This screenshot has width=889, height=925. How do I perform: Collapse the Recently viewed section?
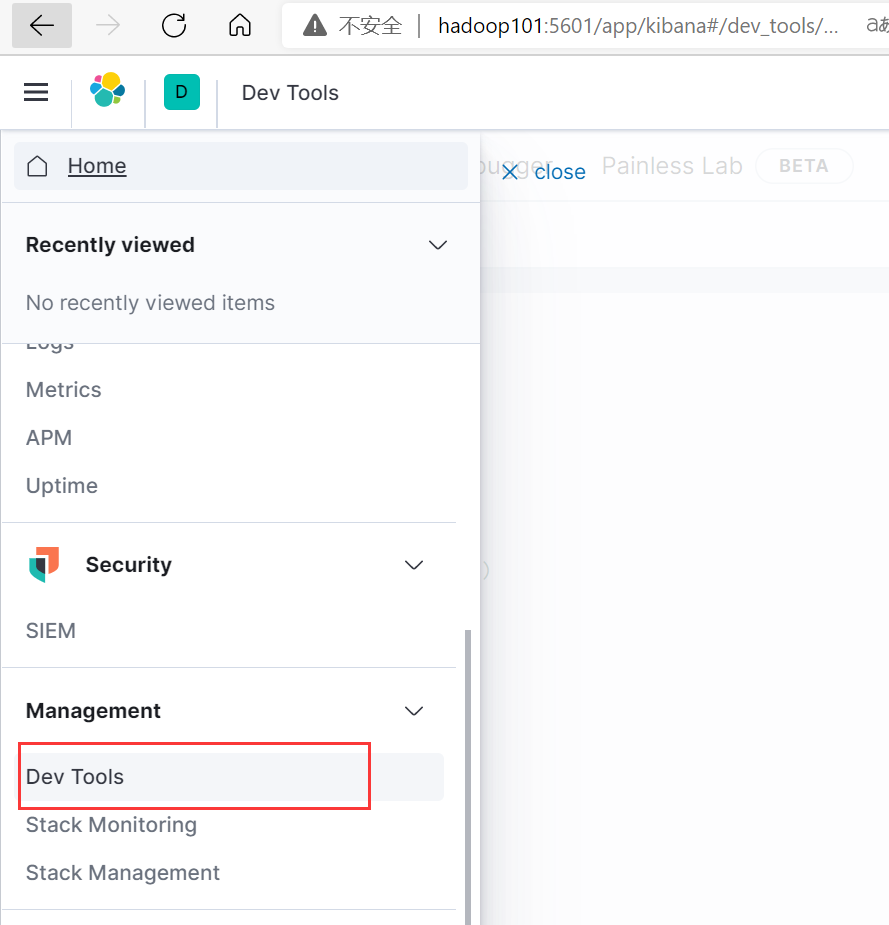(x=437, y=245)
